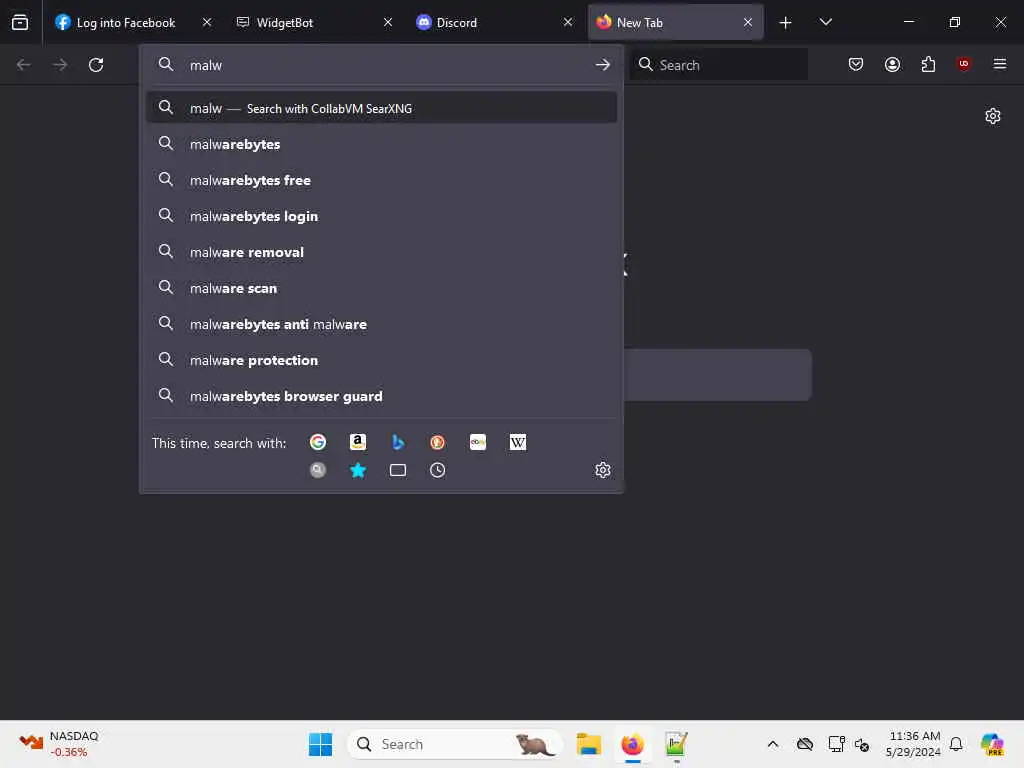Switch to Log into Facebook tab
The image size is (1024, 768).
133,22
